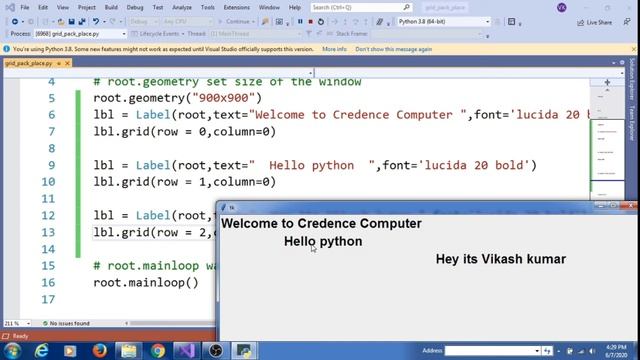
Task: Click the editor minimap scrollbar
Action: pyautogui.click(x=607, y=139)
